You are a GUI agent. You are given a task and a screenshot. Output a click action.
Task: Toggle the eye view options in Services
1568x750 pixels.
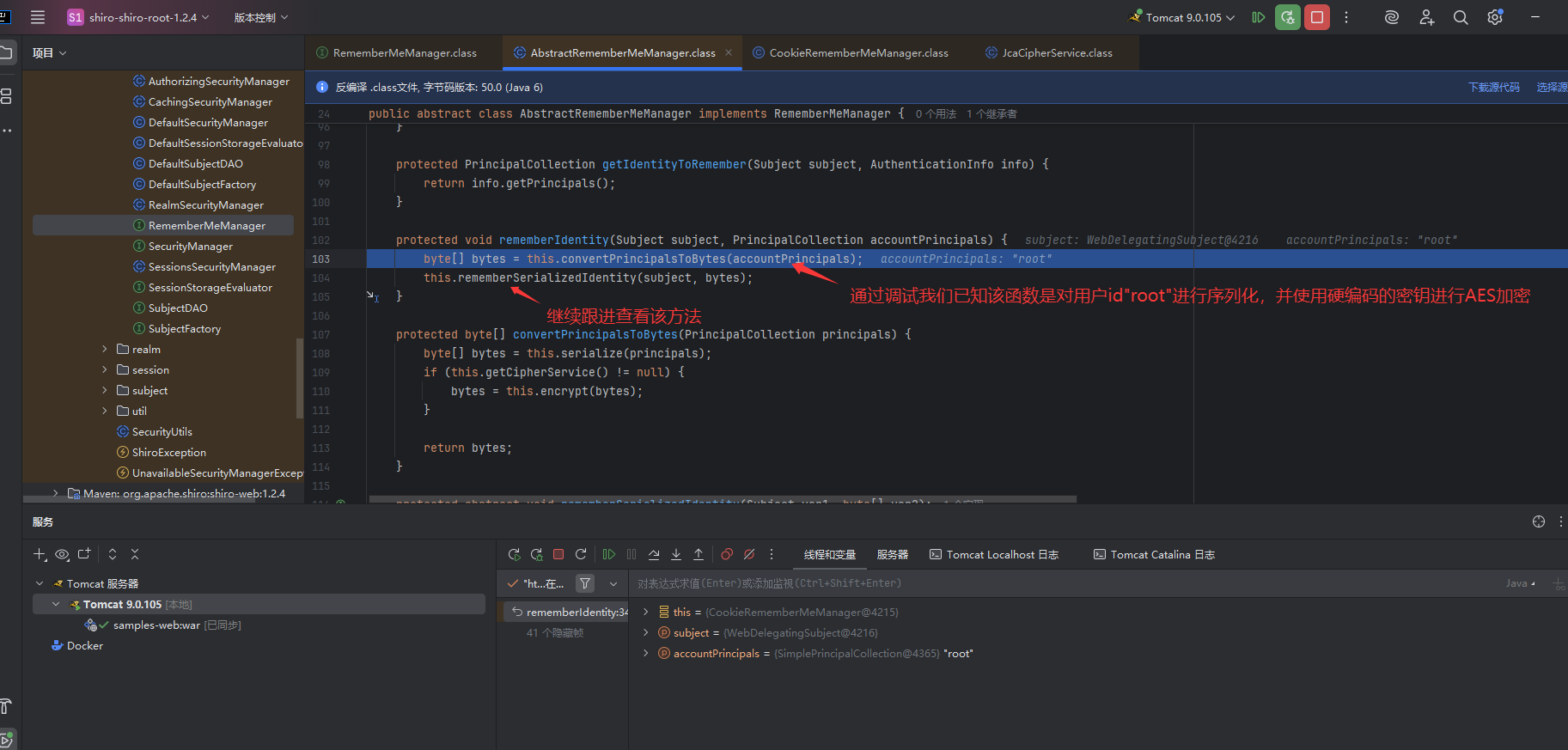(62, 555)
